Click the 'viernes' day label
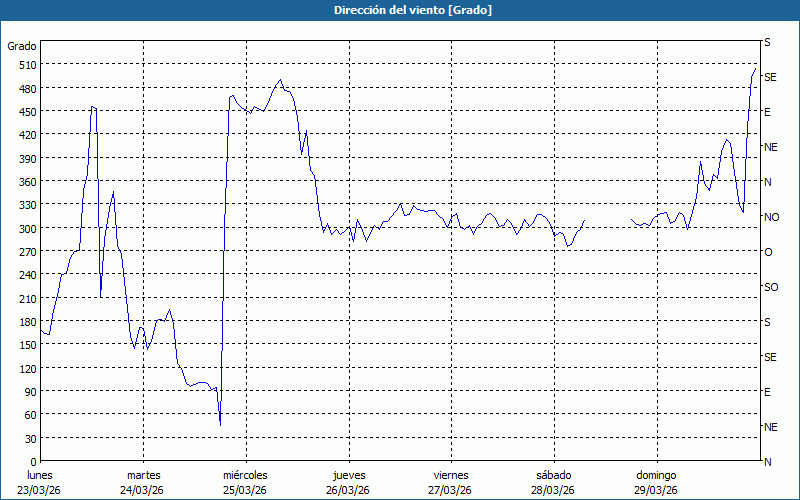The image size is (800, 500). [x=451, y=475]
